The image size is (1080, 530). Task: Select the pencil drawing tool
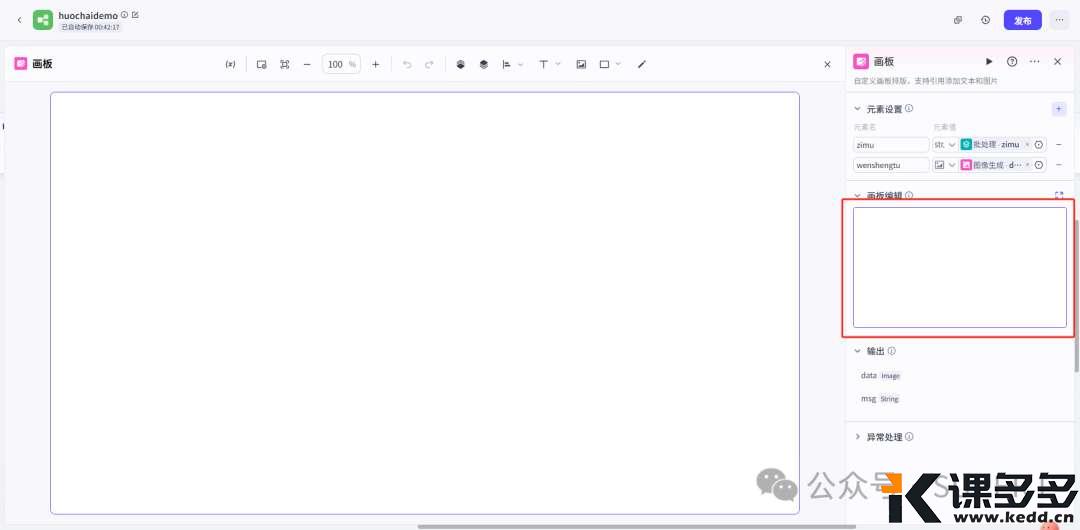(x=642, y=64)
